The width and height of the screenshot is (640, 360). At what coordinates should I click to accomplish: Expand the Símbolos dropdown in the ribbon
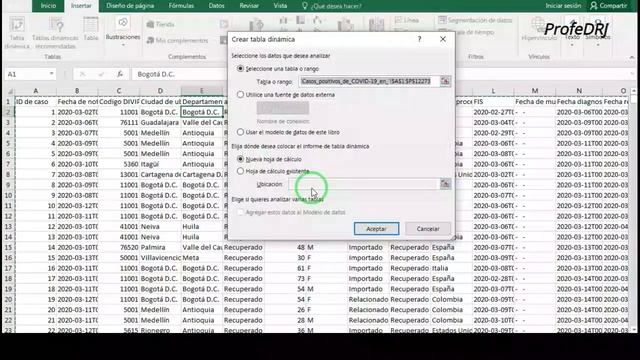[598, 44]
